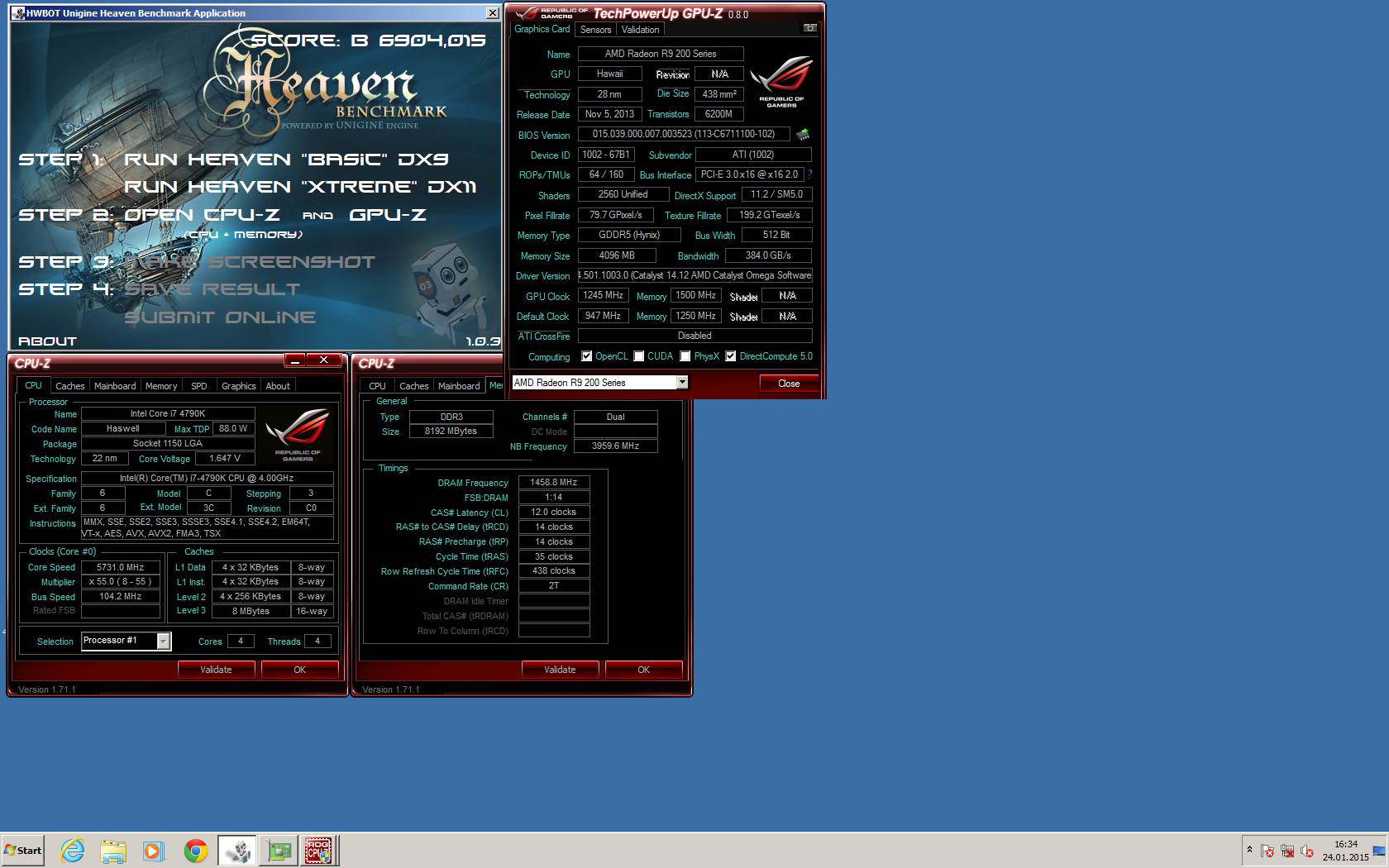
Task: Open Internet Explorer from the taskbar
Action: pyautogui.click(x=73, y=851)
